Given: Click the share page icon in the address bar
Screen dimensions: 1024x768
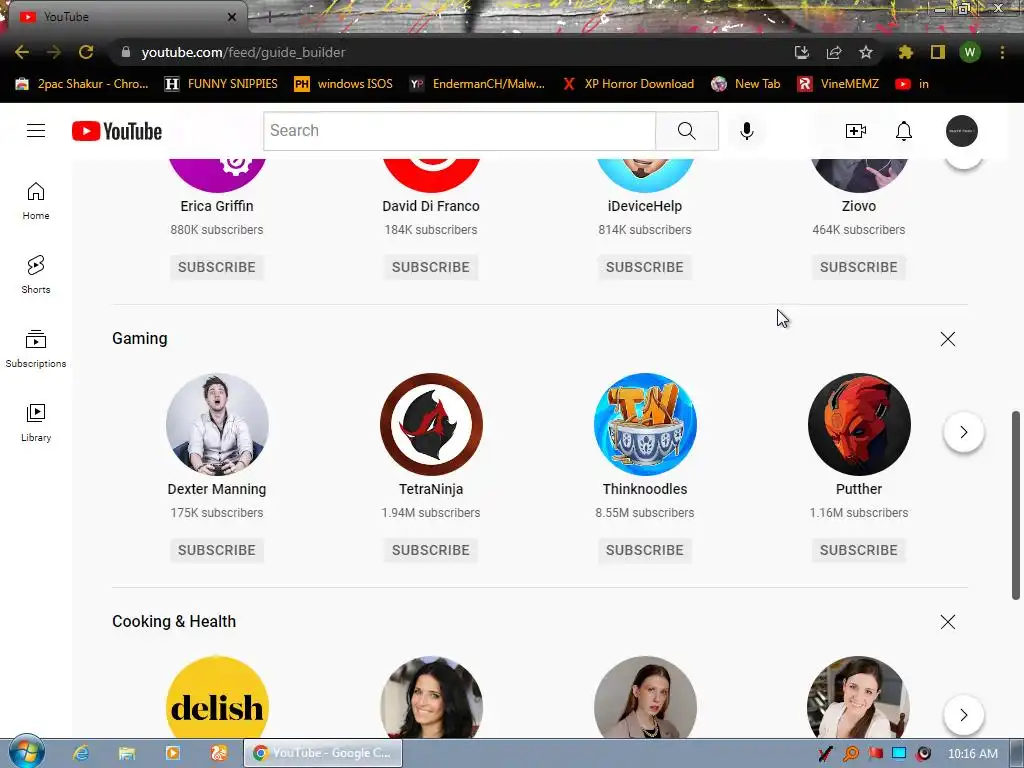Looking at the screenshot, I should pos(834,52).
